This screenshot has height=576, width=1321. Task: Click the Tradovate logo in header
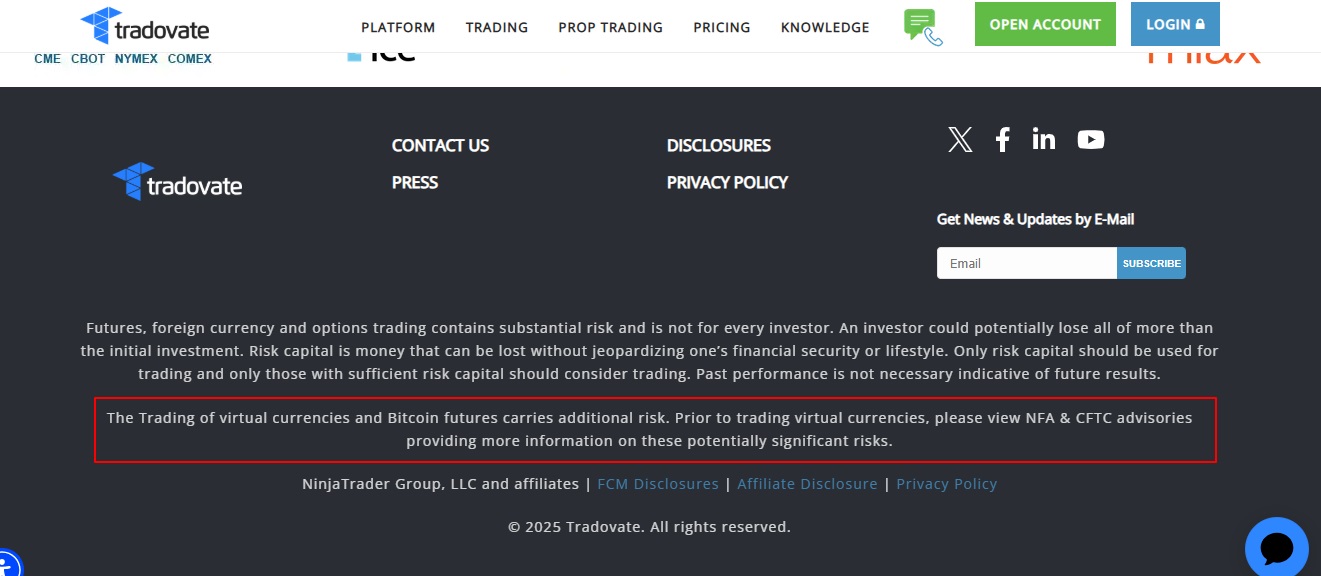click(x=144, y=26)
